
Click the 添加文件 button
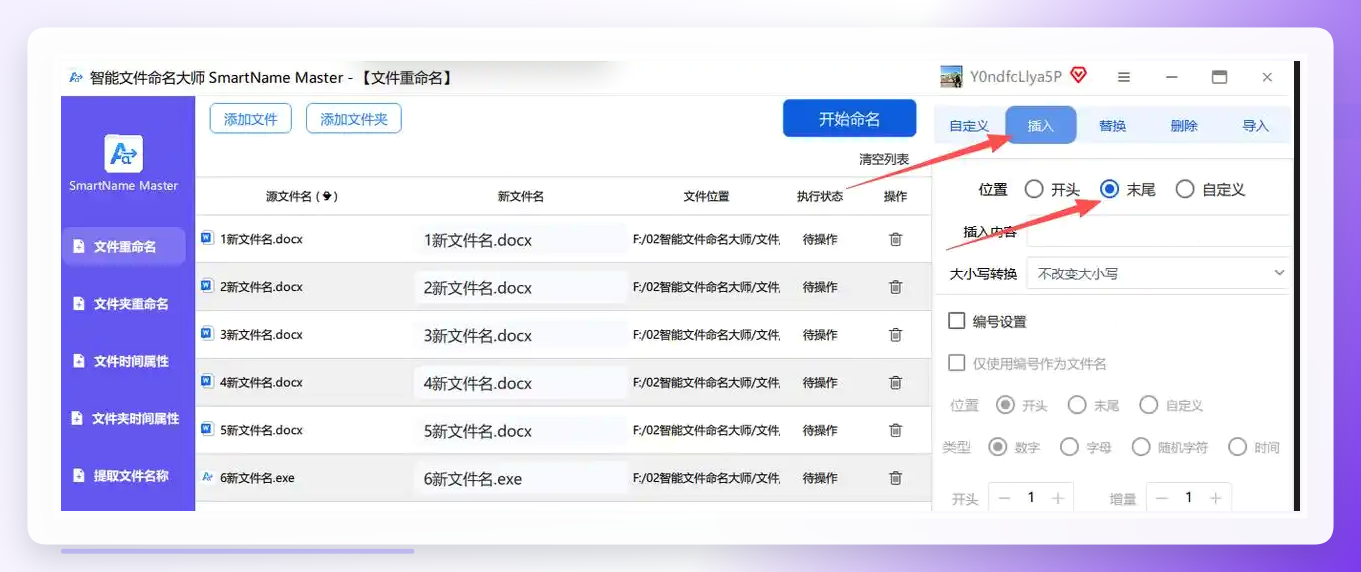point(251,119)
